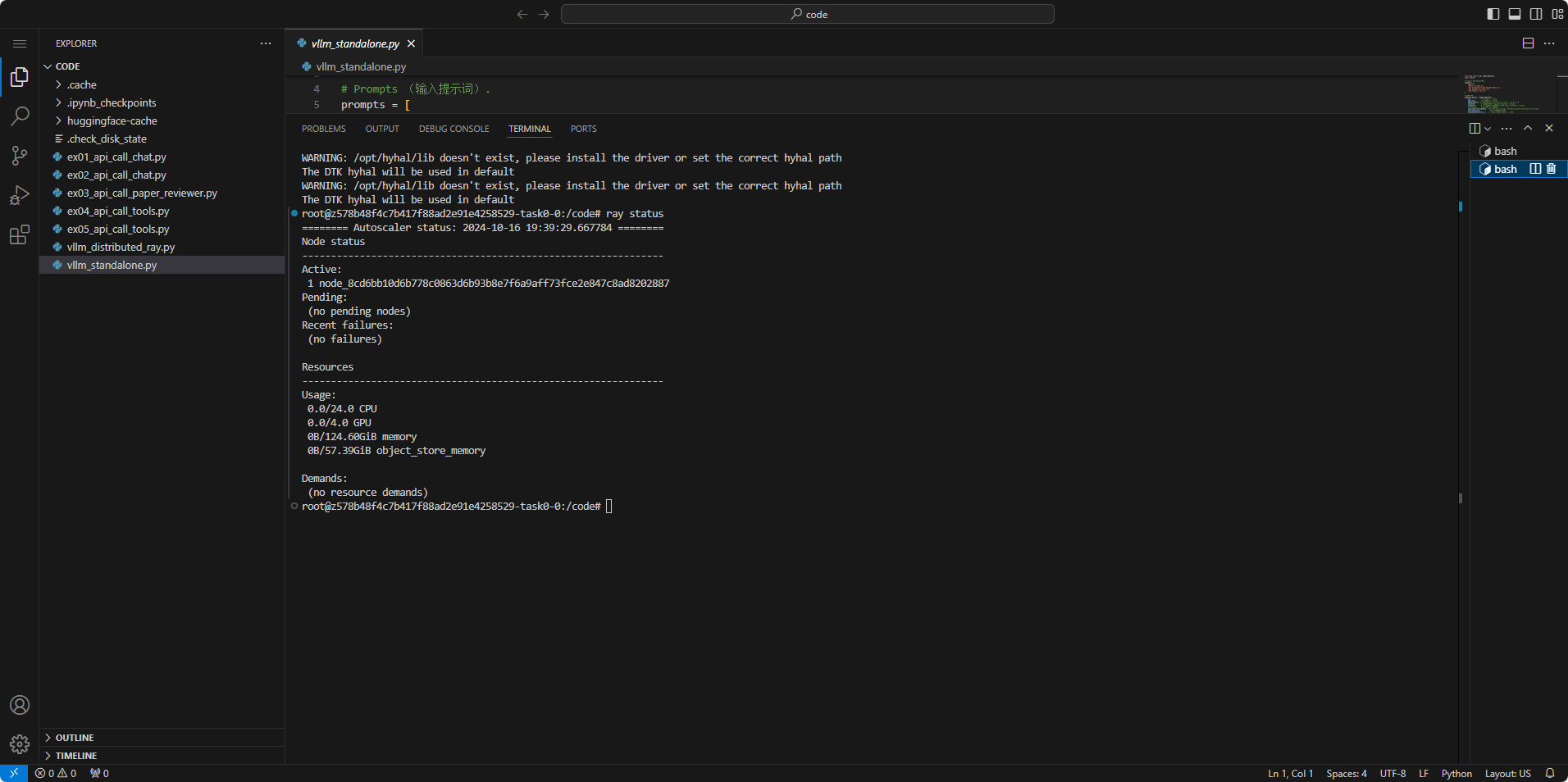Select vllm_standalone.py in the Explorer
Screen dimensions: 1568x782
(x=162, y=265)
